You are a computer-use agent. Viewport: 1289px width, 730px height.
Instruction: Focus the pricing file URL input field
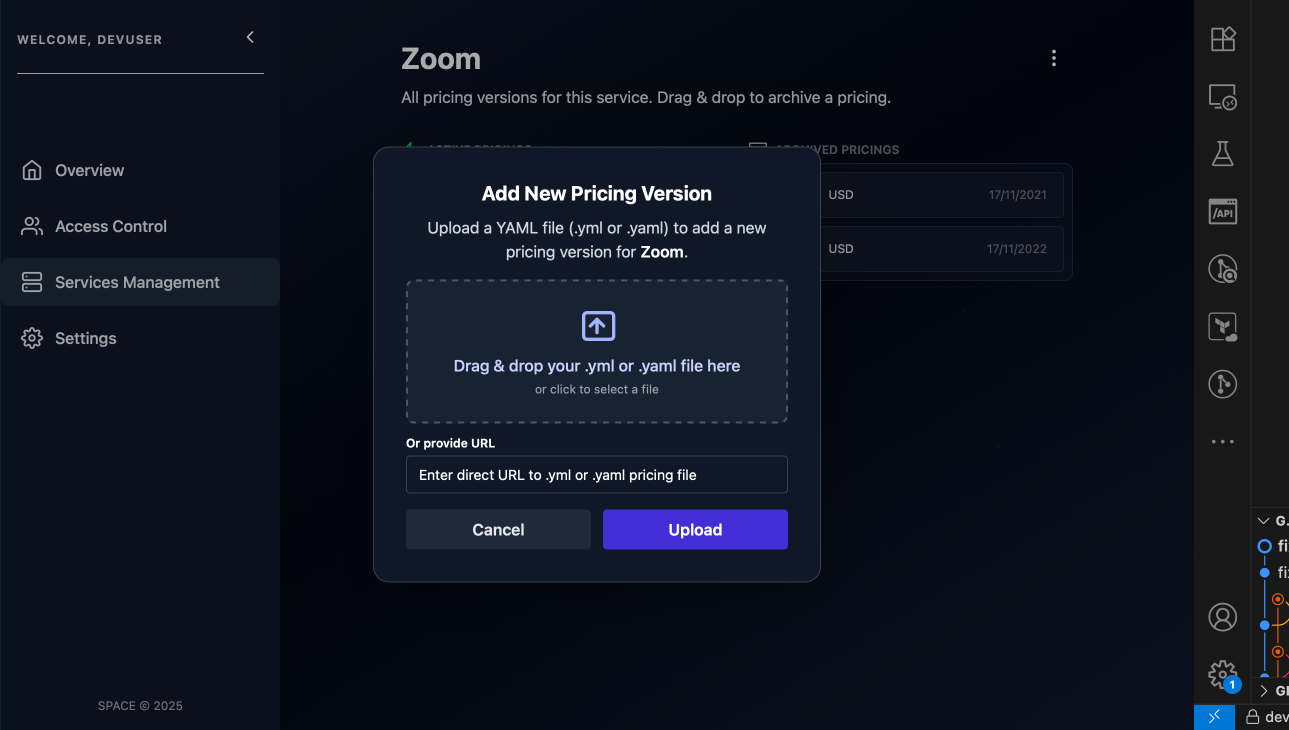point(597,475)
